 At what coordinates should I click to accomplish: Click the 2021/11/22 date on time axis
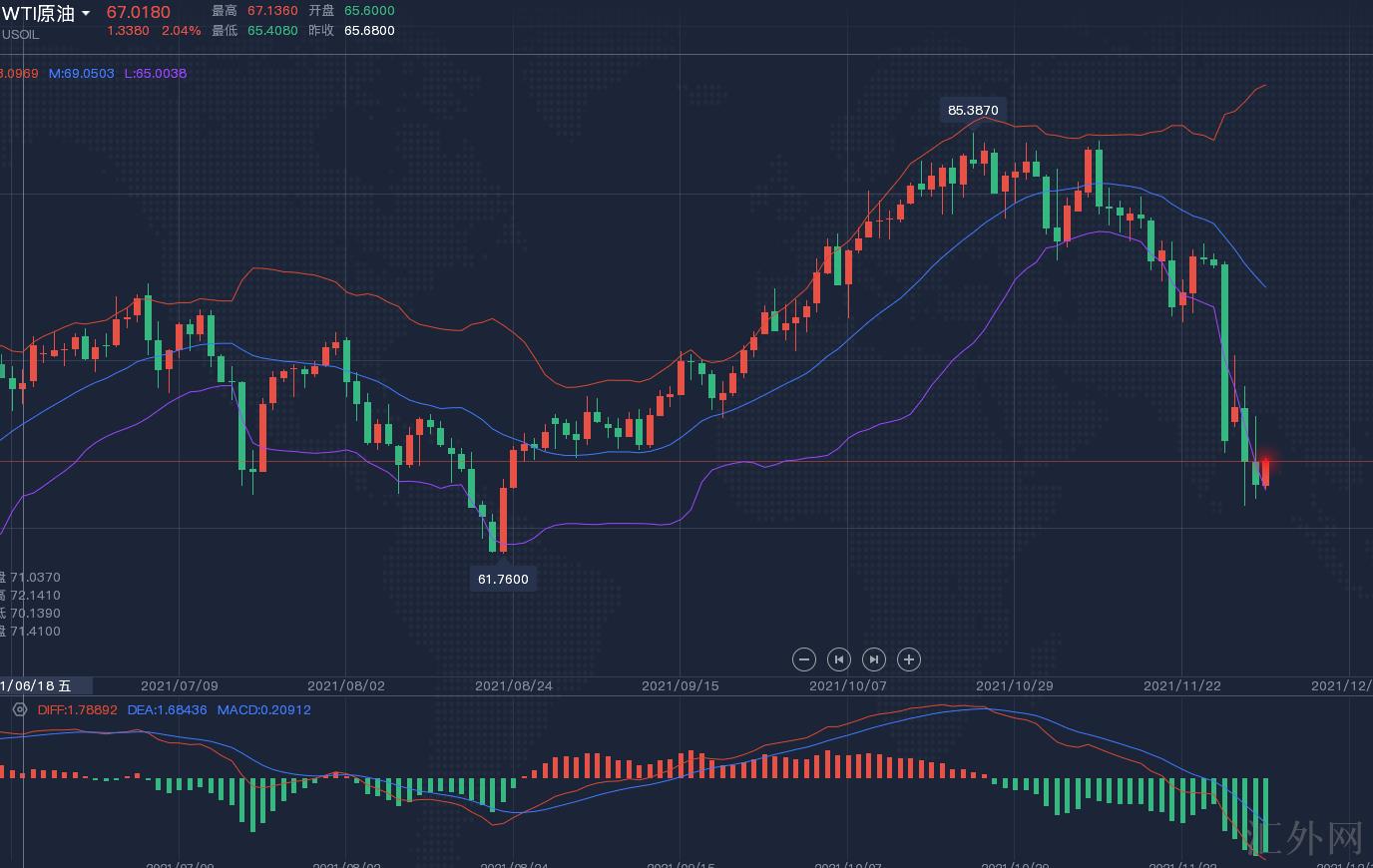point(1181,685)
